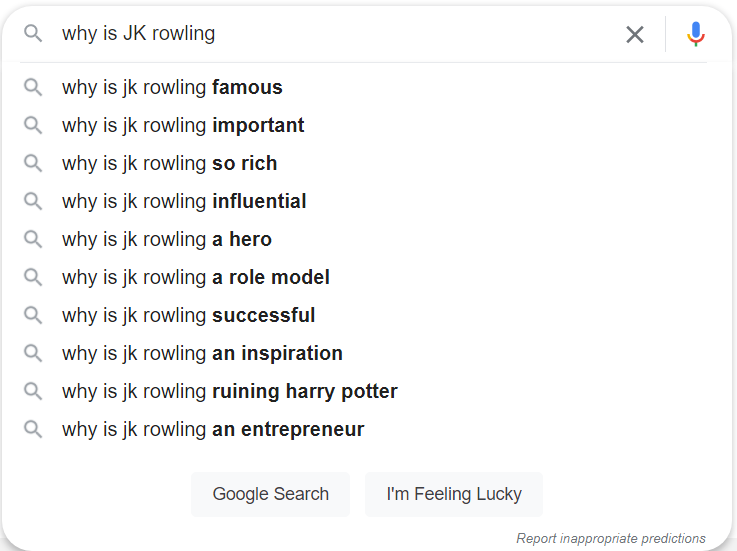
Task: Click magnifier icon beside 'a hero' suggestion
Action: (33, 239)
